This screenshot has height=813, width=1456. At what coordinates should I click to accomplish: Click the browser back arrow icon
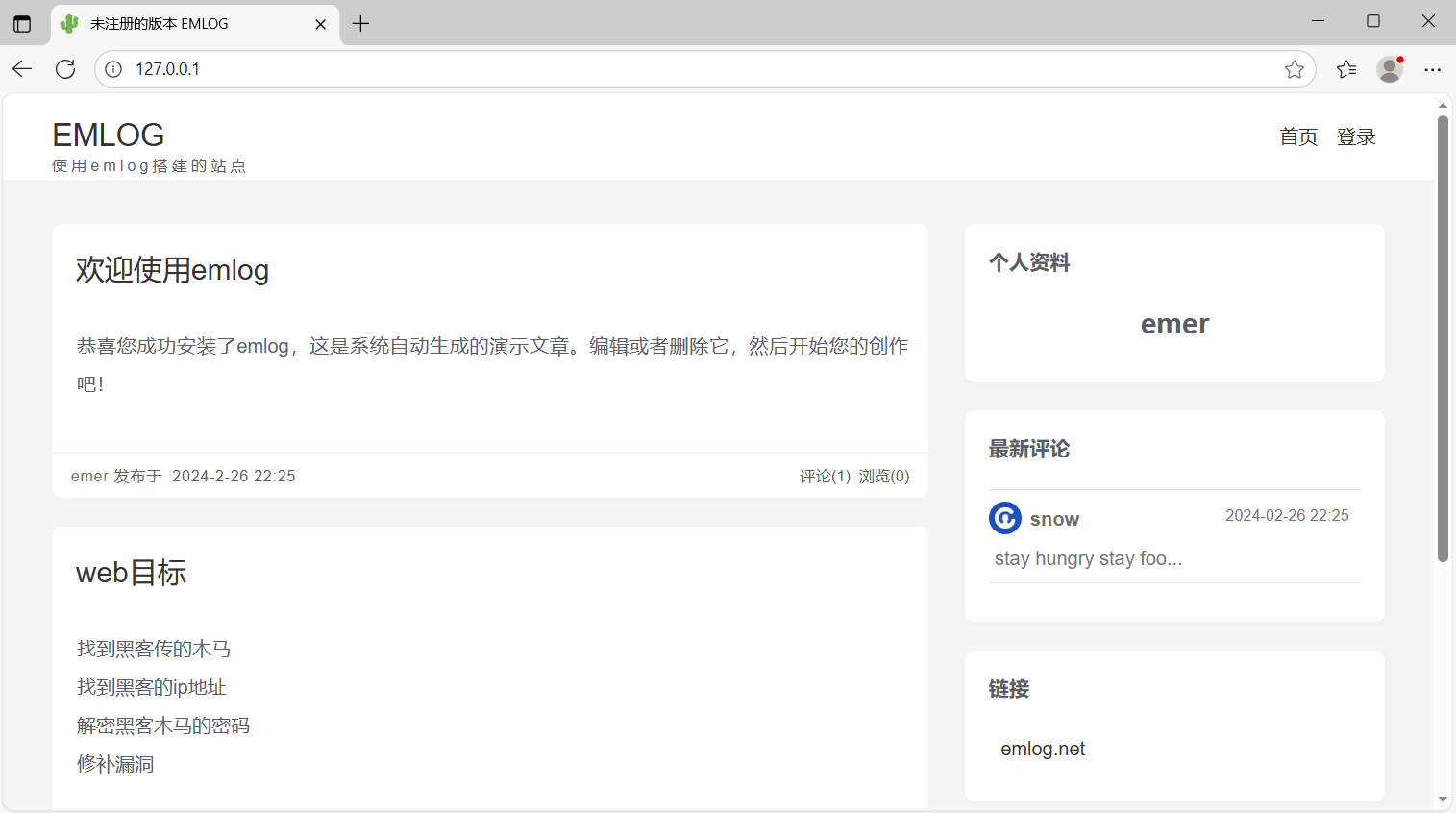click(x=22, y=68)
